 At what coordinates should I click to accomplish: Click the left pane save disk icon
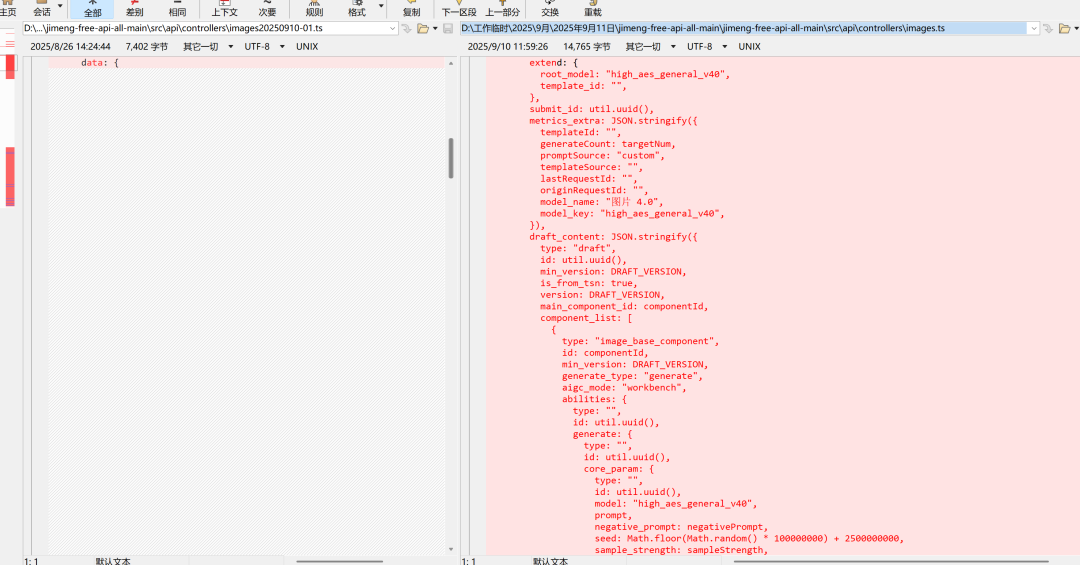(x=449, y=29)
